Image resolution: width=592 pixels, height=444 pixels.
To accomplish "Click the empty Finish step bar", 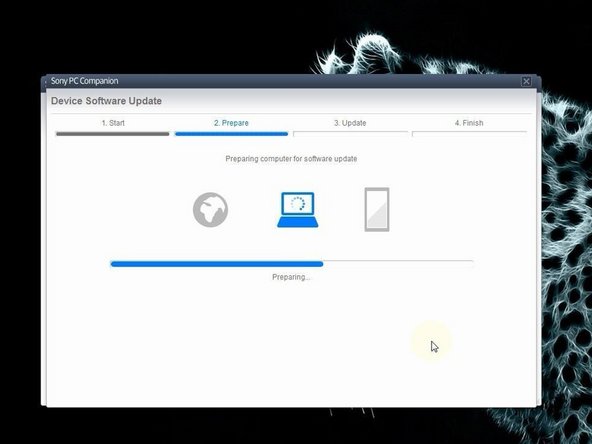I will coord(469,134).
